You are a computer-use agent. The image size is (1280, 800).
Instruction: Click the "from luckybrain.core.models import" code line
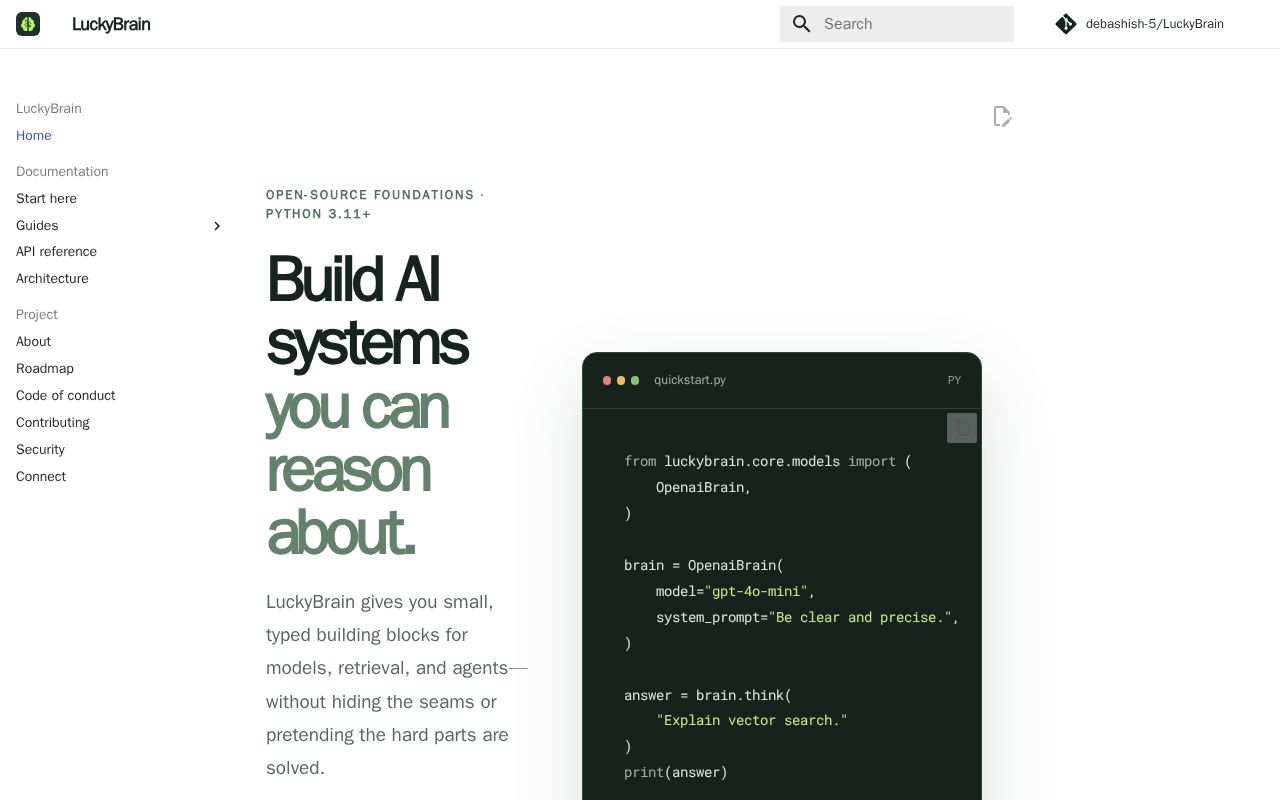(768, 461)
